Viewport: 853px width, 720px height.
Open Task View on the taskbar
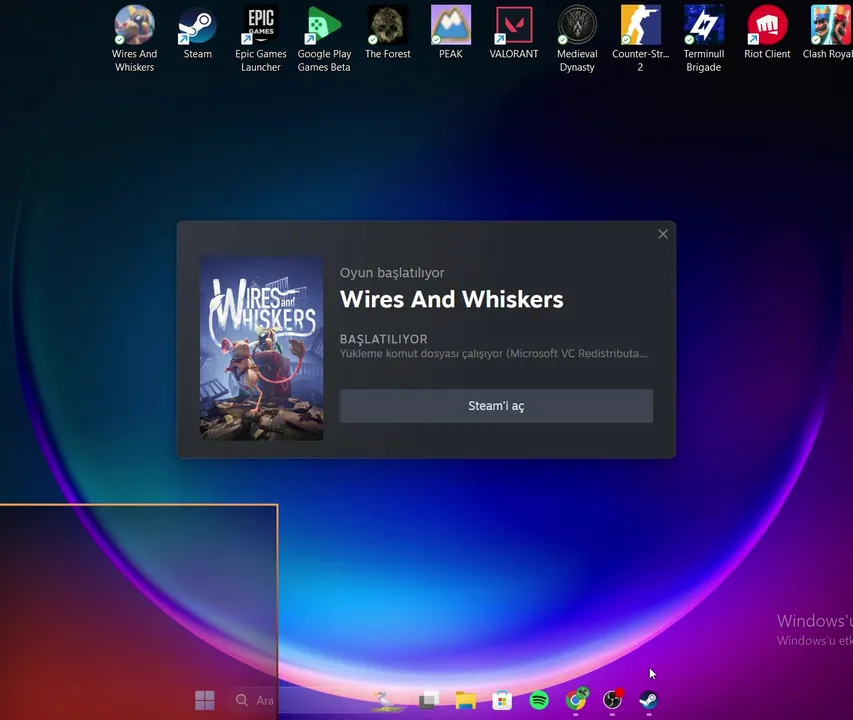[x=429, y=700]
